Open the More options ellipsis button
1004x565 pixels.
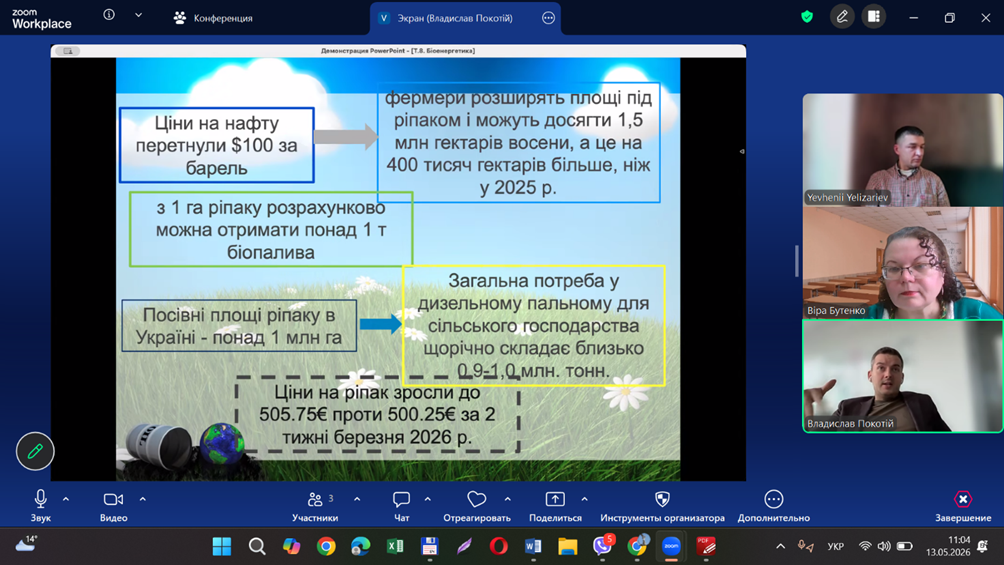[x=773, y=506]
